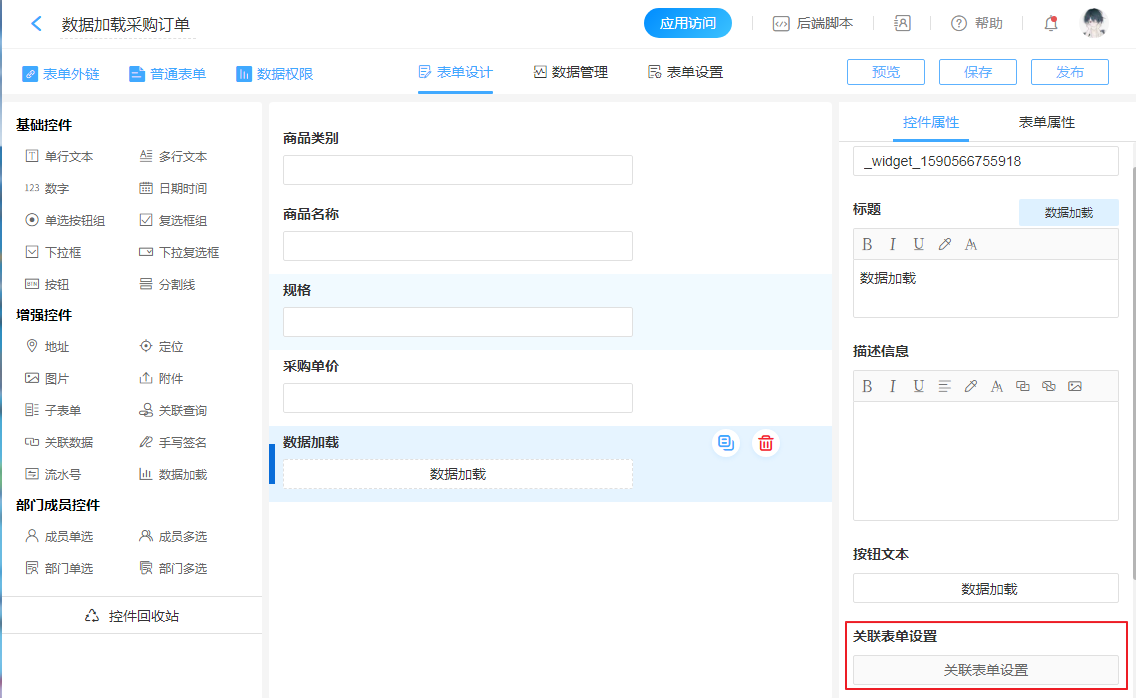This screenshot has width=1136, height=698.
Task: Open the 表单设置 tab
Action: (x=685, y=72)
